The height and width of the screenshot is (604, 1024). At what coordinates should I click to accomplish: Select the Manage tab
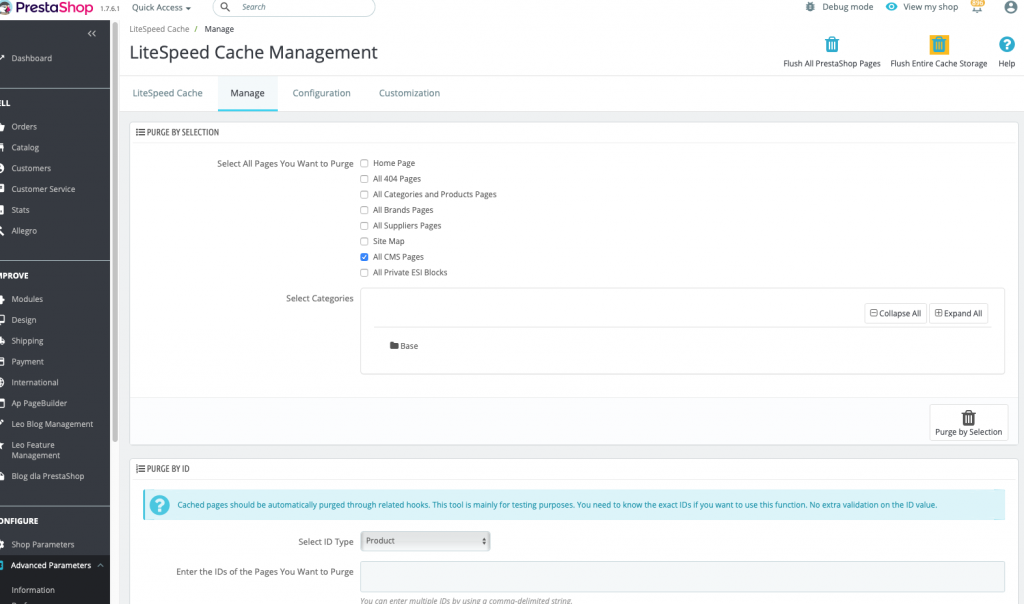click(x=248, y=93)
